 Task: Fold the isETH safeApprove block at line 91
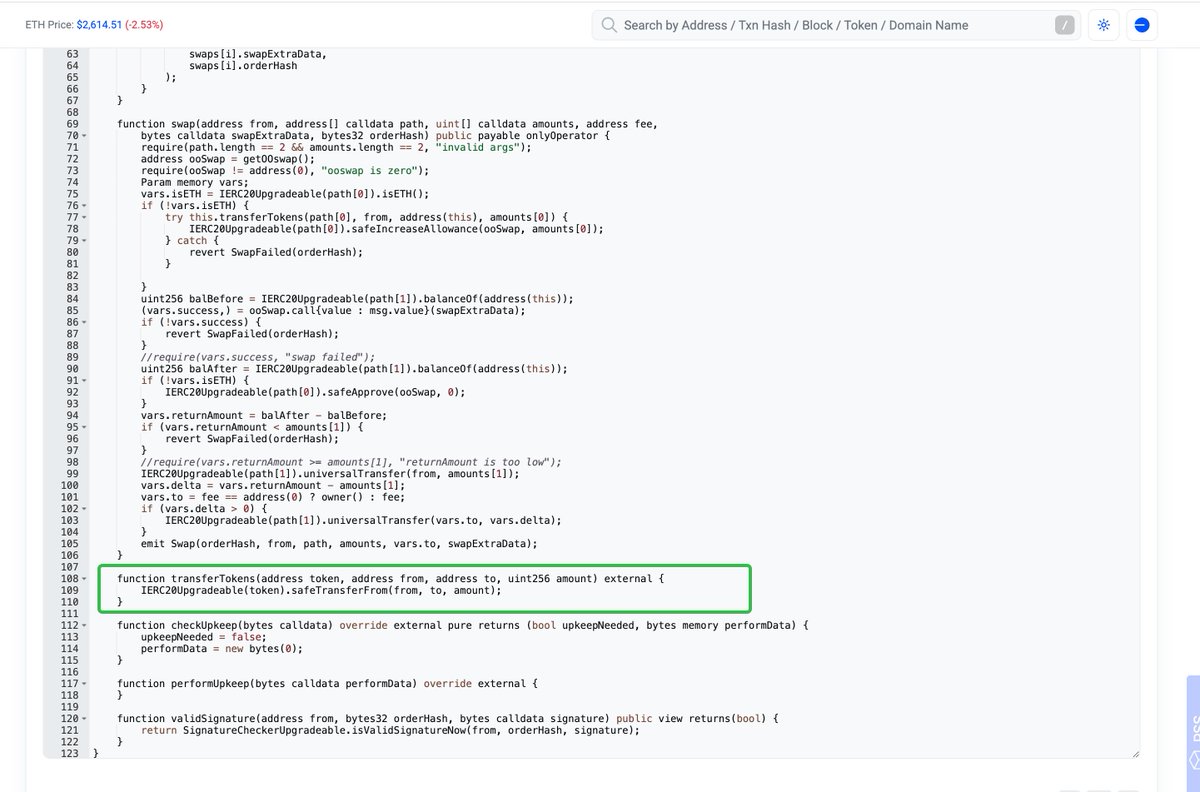click(x=85, y=380)
